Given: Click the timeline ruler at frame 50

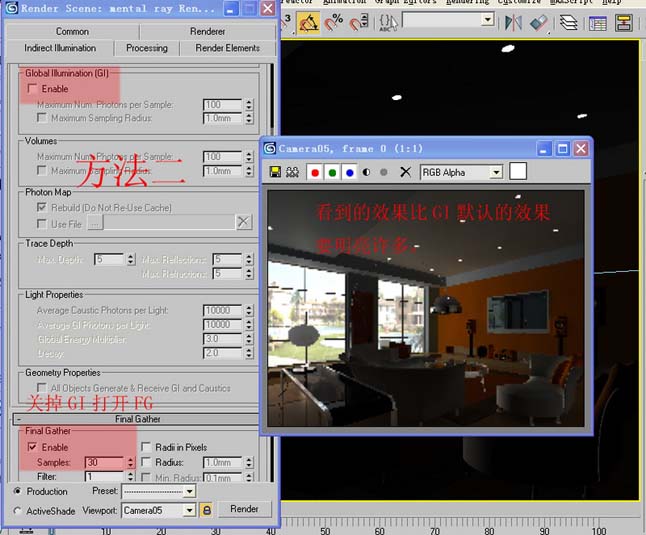Looking at the screenshot, I should click(325, 529).
